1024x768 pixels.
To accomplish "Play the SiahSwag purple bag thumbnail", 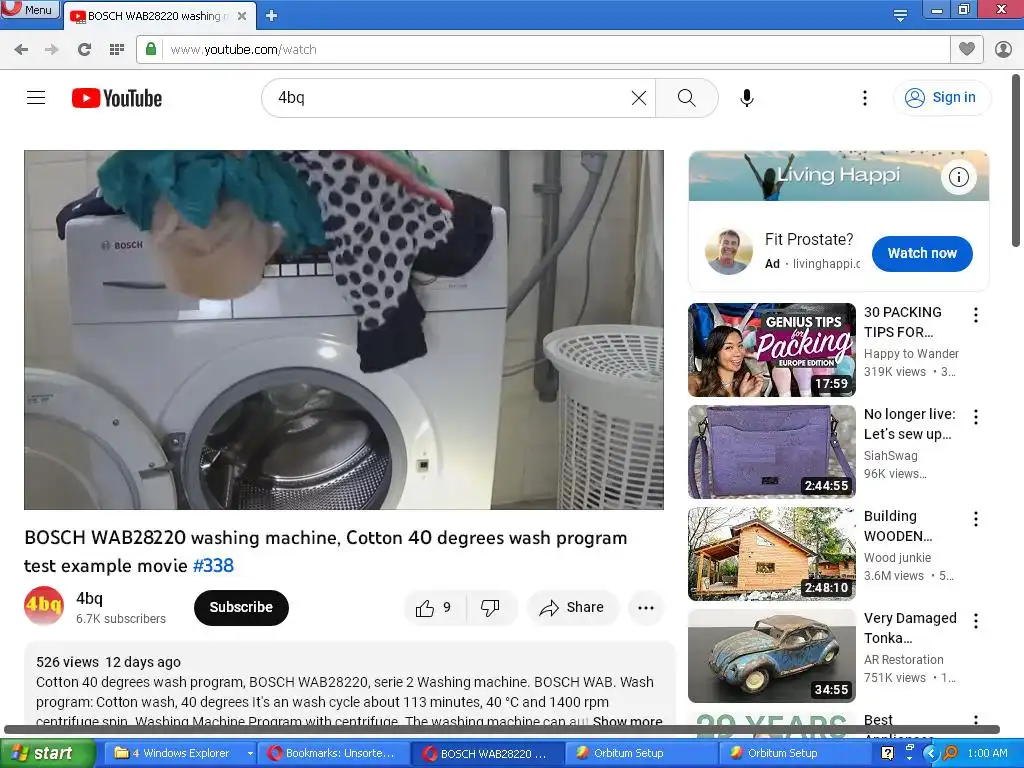I will 772,452.
